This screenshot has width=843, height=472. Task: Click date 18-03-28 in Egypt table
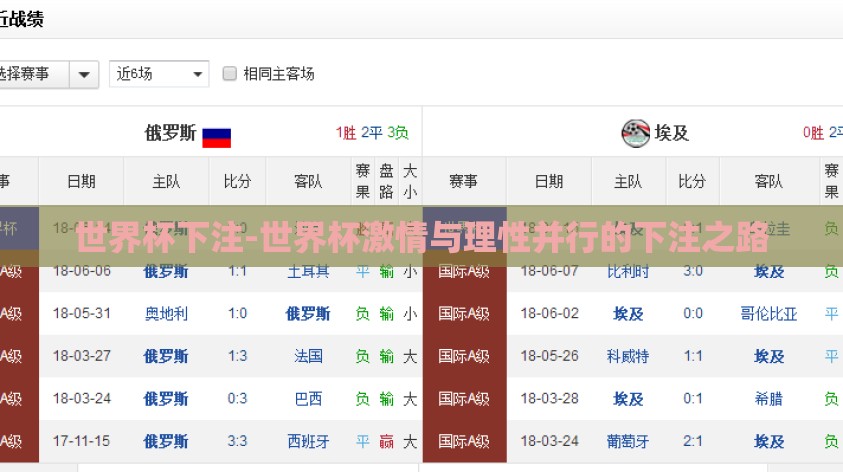point(549,399)
